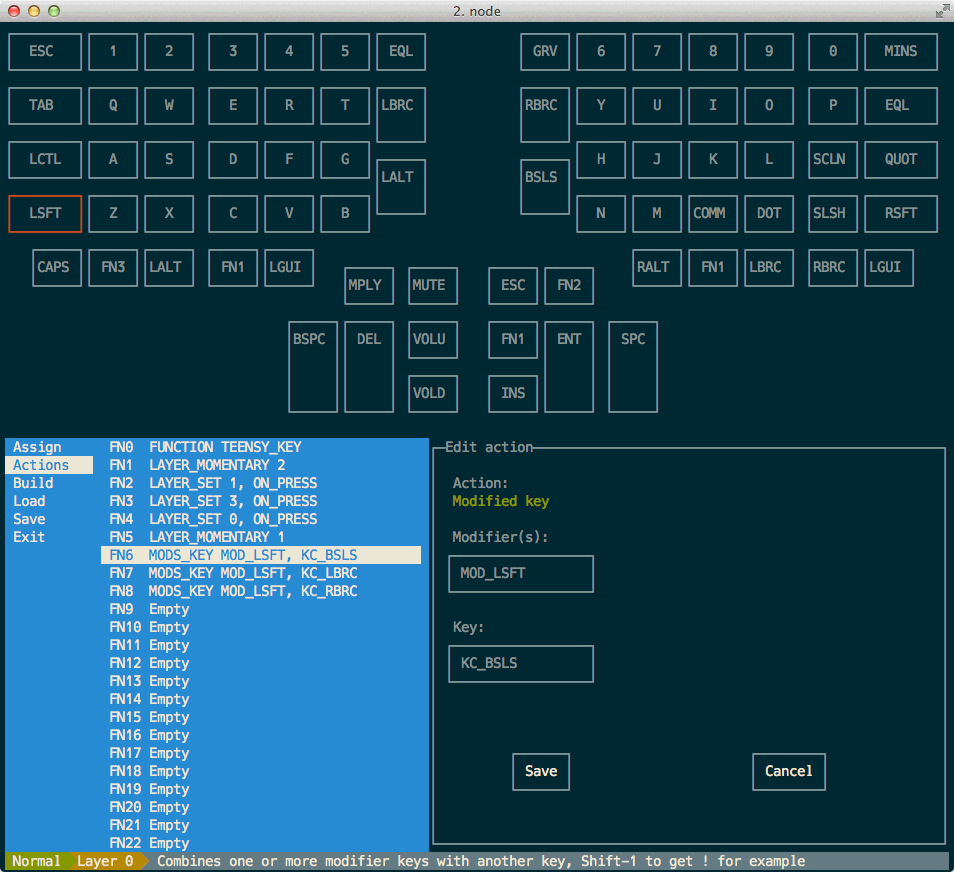Open the Assign menu item
The width and height of the screenshot is (954, 872).
(x=37, y=447)
